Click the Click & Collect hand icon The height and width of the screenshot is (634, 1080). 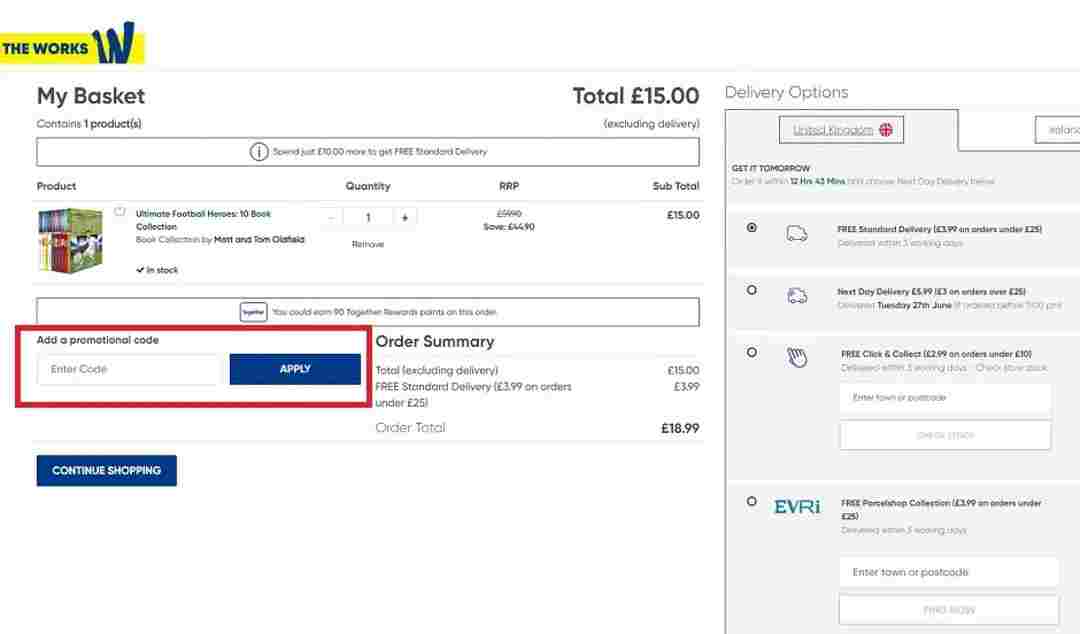pyautogui.click(x=797, y=357)
